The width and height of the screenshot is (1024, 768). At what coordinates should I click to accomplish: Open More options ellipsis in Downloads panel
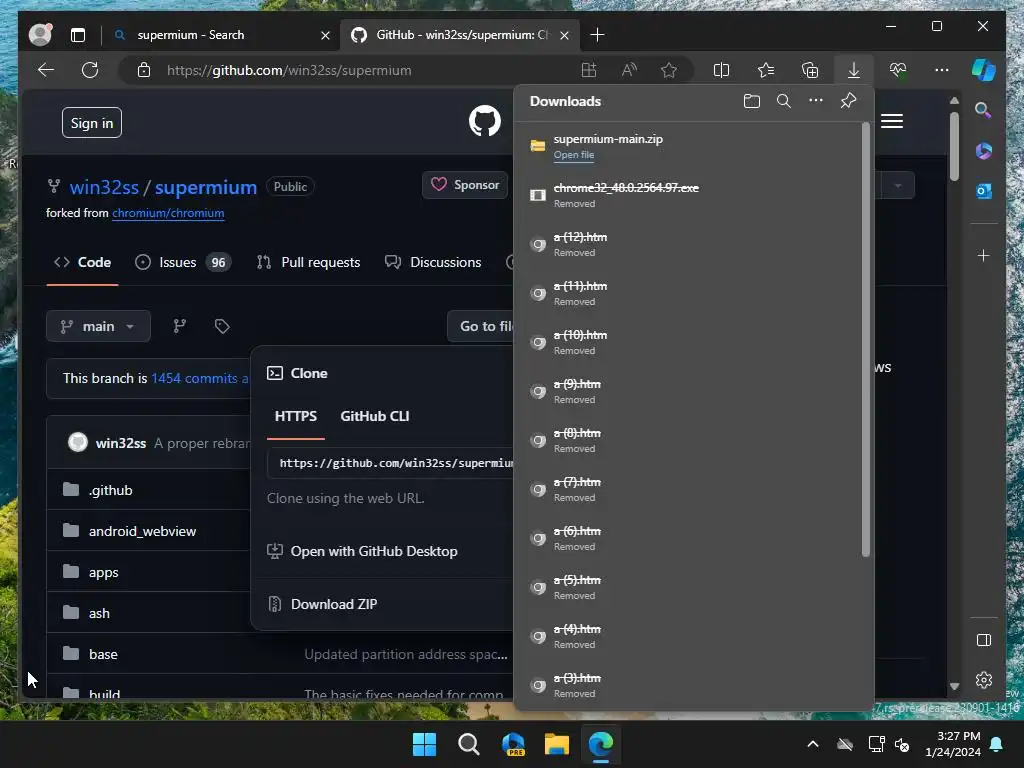pyautogui.click(x=816, y=101)
